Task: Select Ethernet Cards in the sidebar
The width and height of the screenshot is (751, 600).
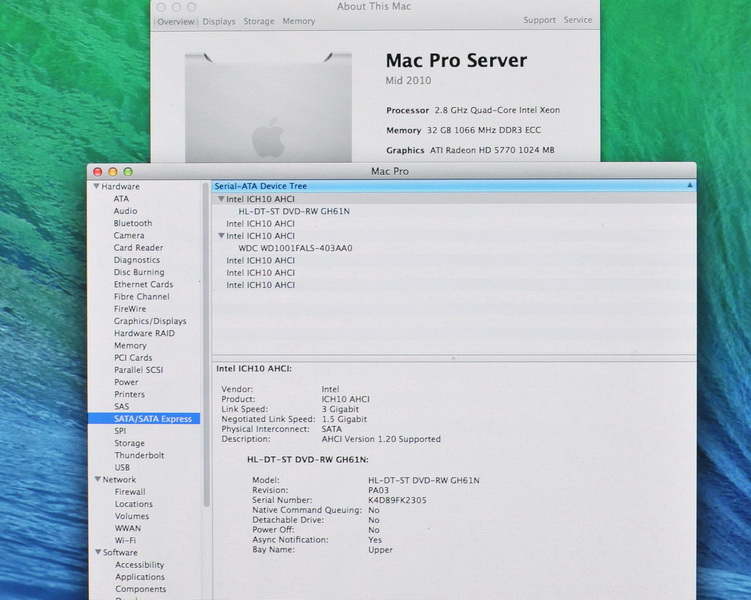Action: point(143,284)
